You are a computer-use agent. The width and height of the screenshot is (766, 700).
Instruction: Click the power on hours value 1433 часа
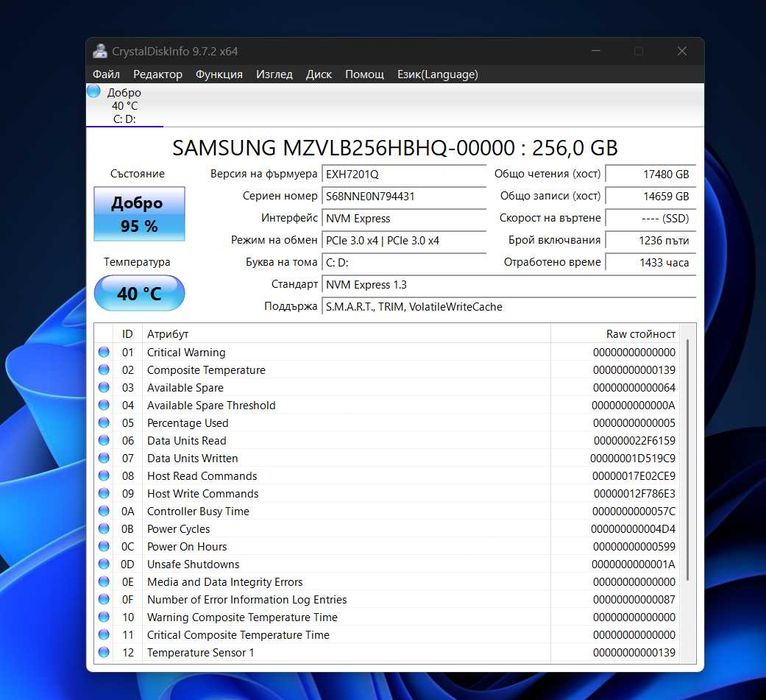pos(650,262)
